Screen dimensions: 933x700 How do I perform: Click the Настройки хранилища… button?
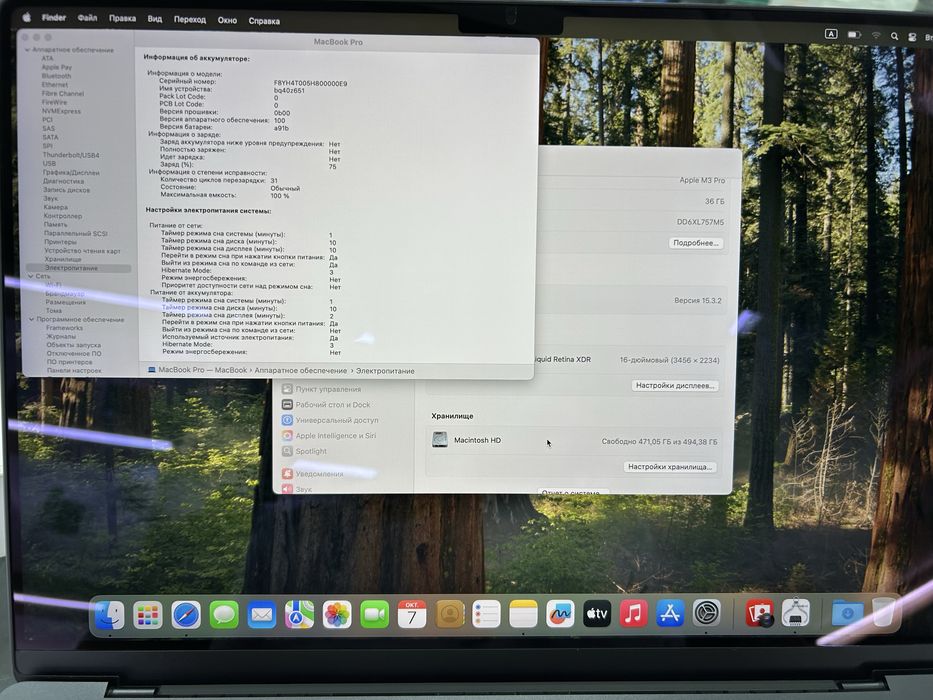[x=670, y=467]
